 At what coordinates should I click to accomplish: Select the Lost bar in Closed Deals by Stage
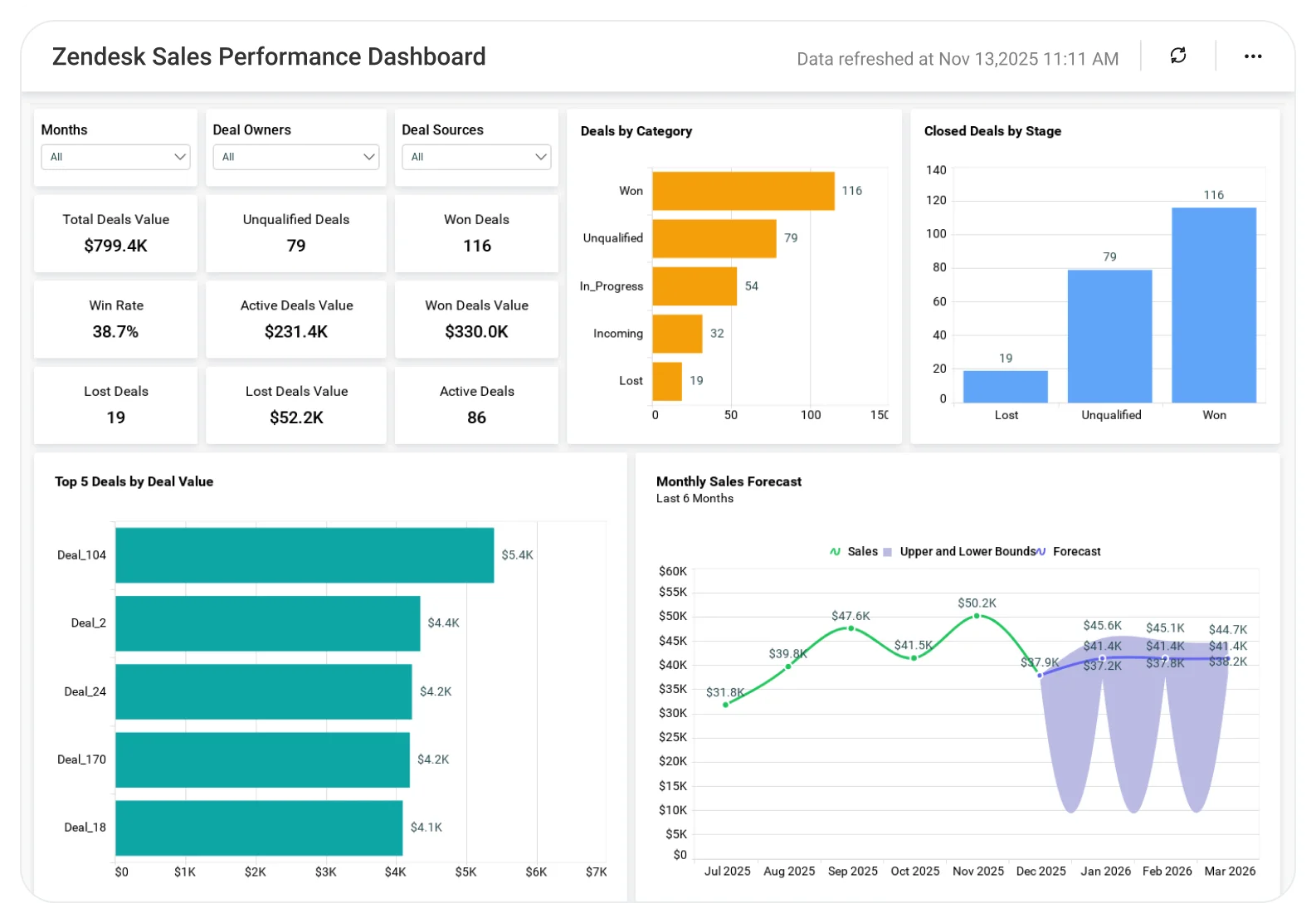coord(1005,387)
